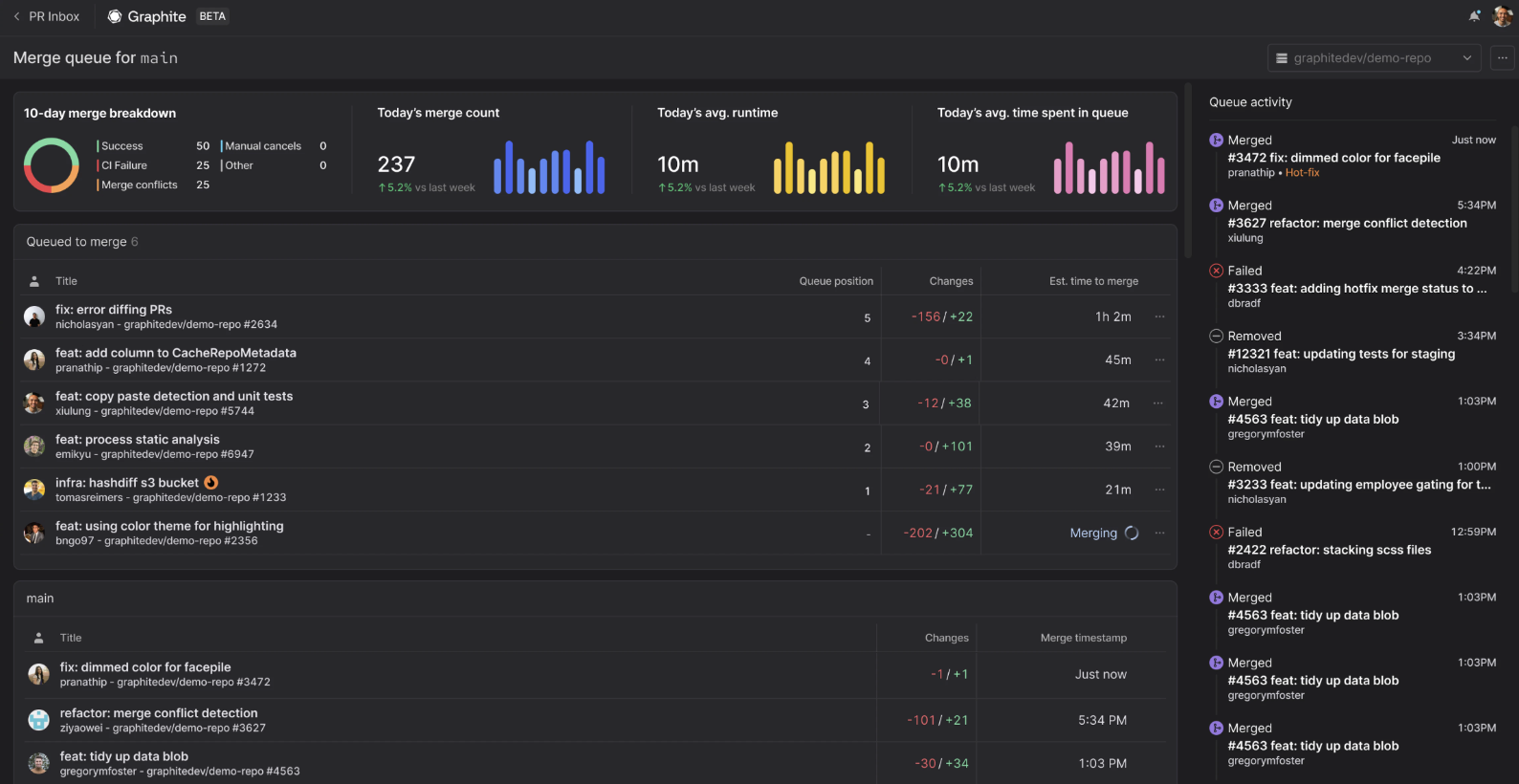The width and height of the screenshot is (1519, 784).
Task: Sort by Est. time to merge column
Action: click(1093, 281)
